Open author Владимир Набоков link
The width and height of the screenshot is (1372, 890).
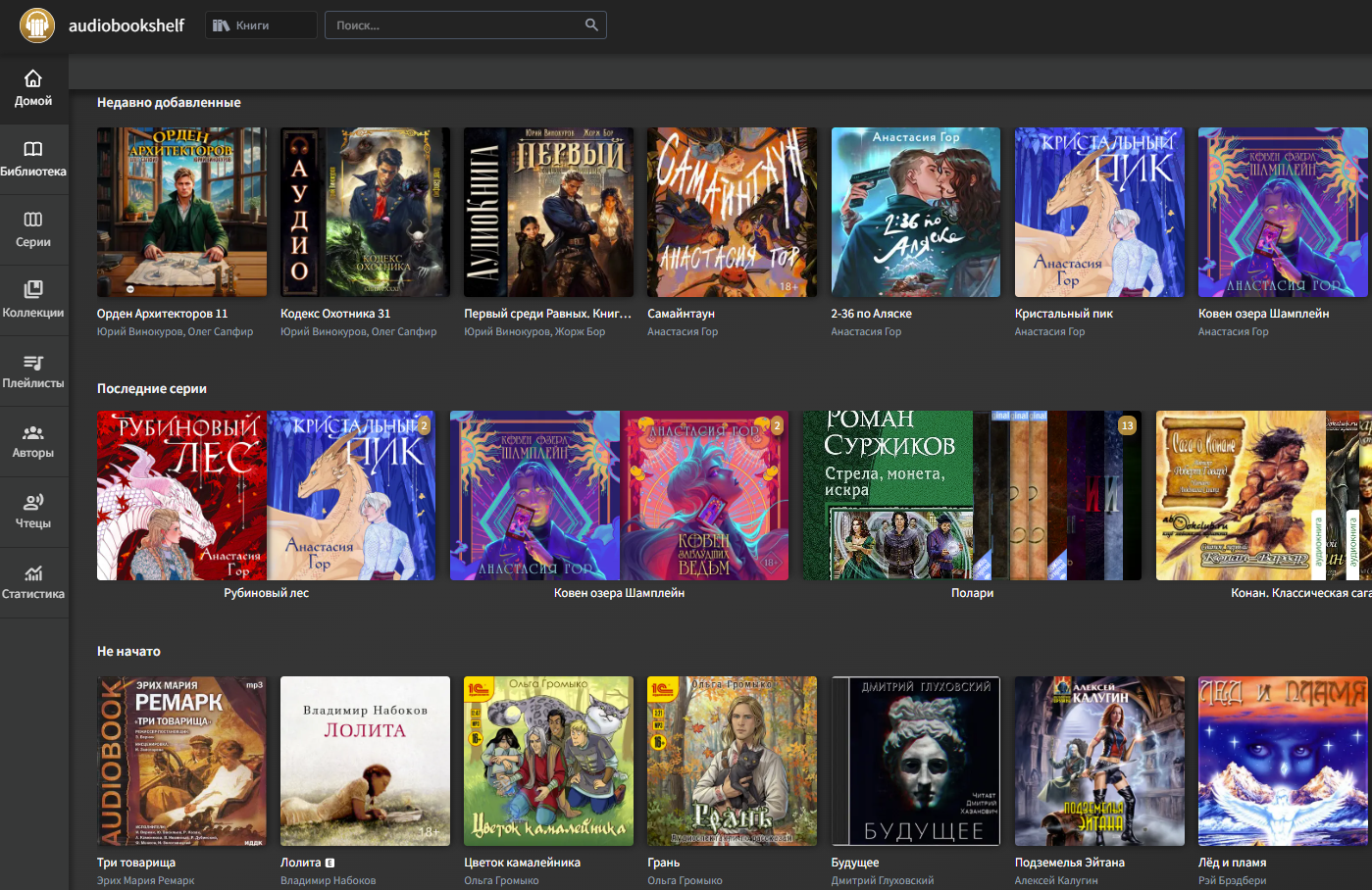coord(328,881)
